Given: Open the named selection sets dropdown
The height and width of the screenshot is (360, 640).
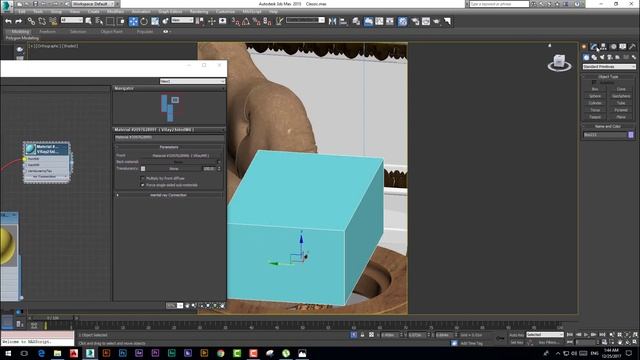Looking at the screenshot, I should pos(305,20).
